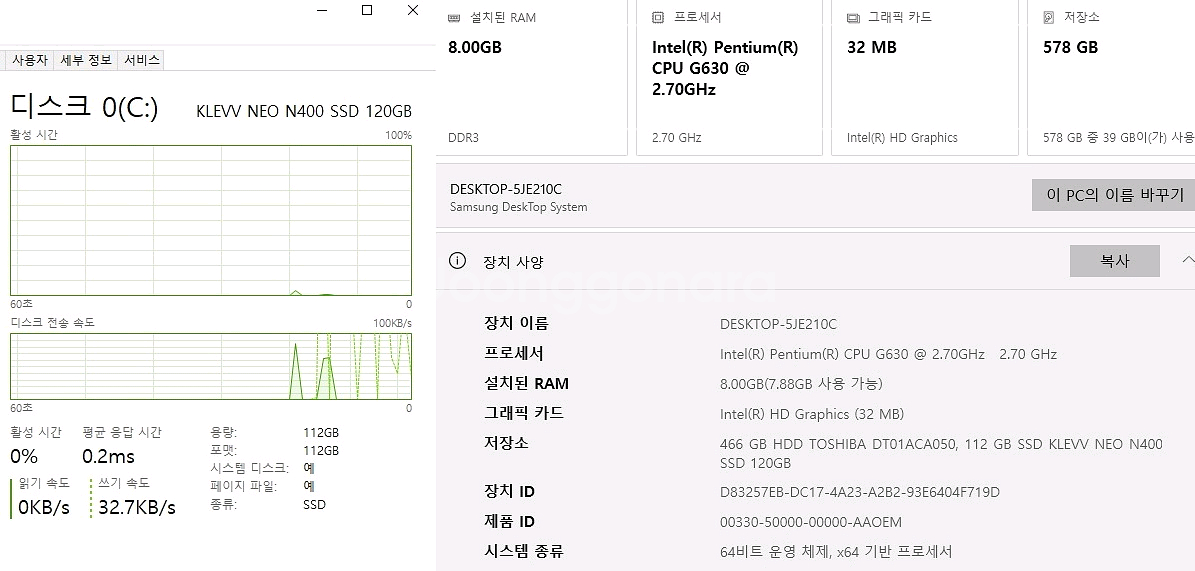
Task: Collapse the 장치 사양 section with the chevron
Action: [x=1187, y=260]
